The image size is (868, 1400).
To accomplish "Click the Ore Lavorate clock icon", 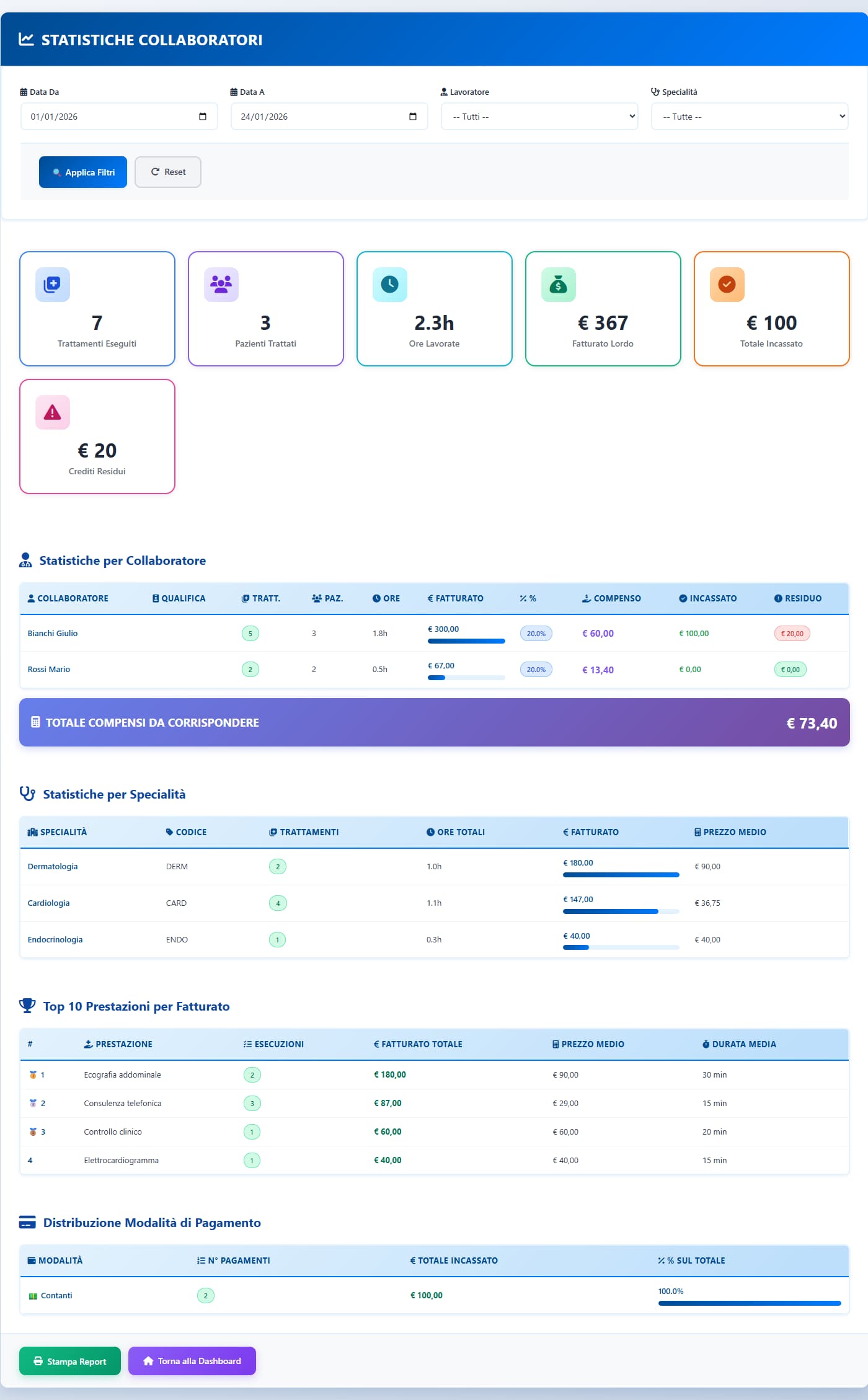I will 390,285.
